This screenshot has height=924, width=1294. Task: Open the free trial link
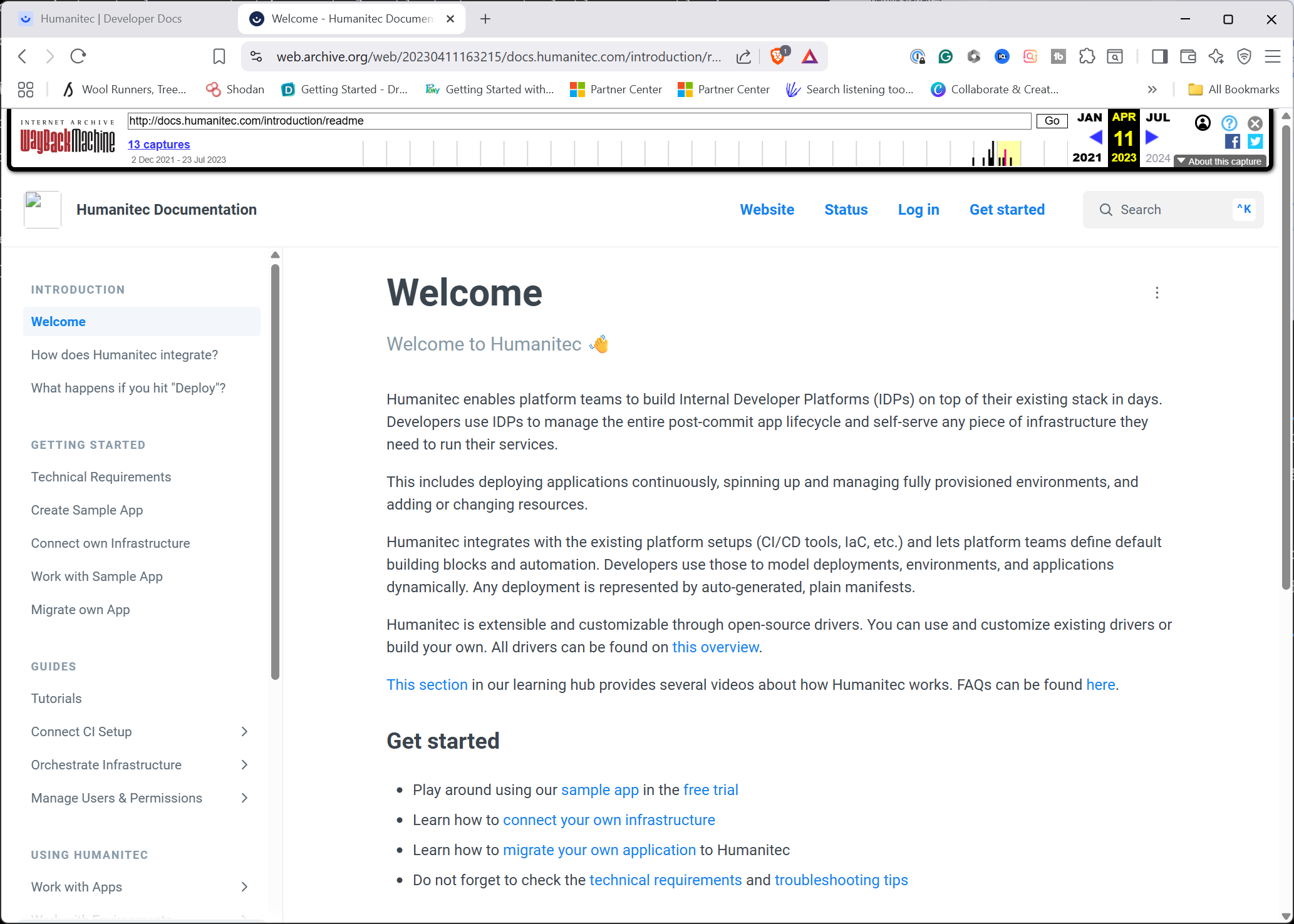point(710,789)
